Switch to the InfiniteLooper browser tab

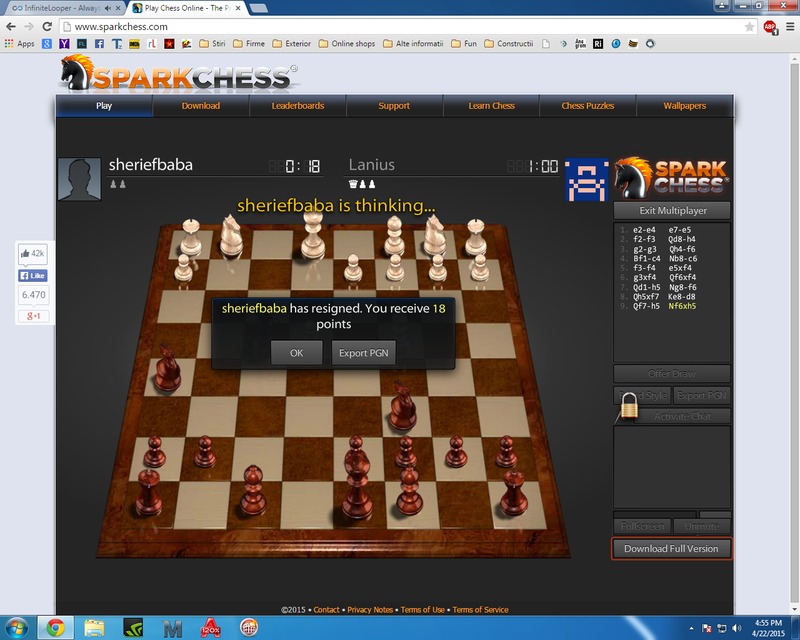[x=62, y=8]
